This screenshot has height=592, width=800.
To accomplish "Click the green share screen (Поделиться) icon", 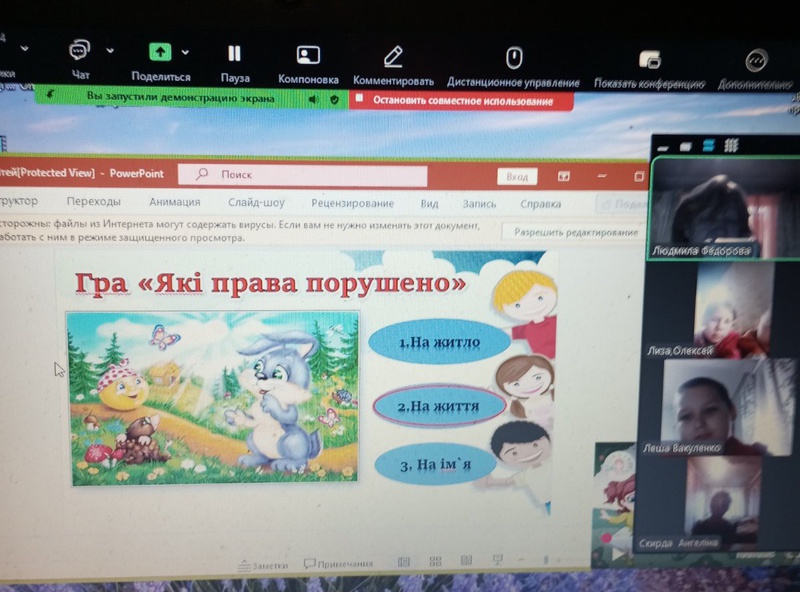I will [160, 52].
